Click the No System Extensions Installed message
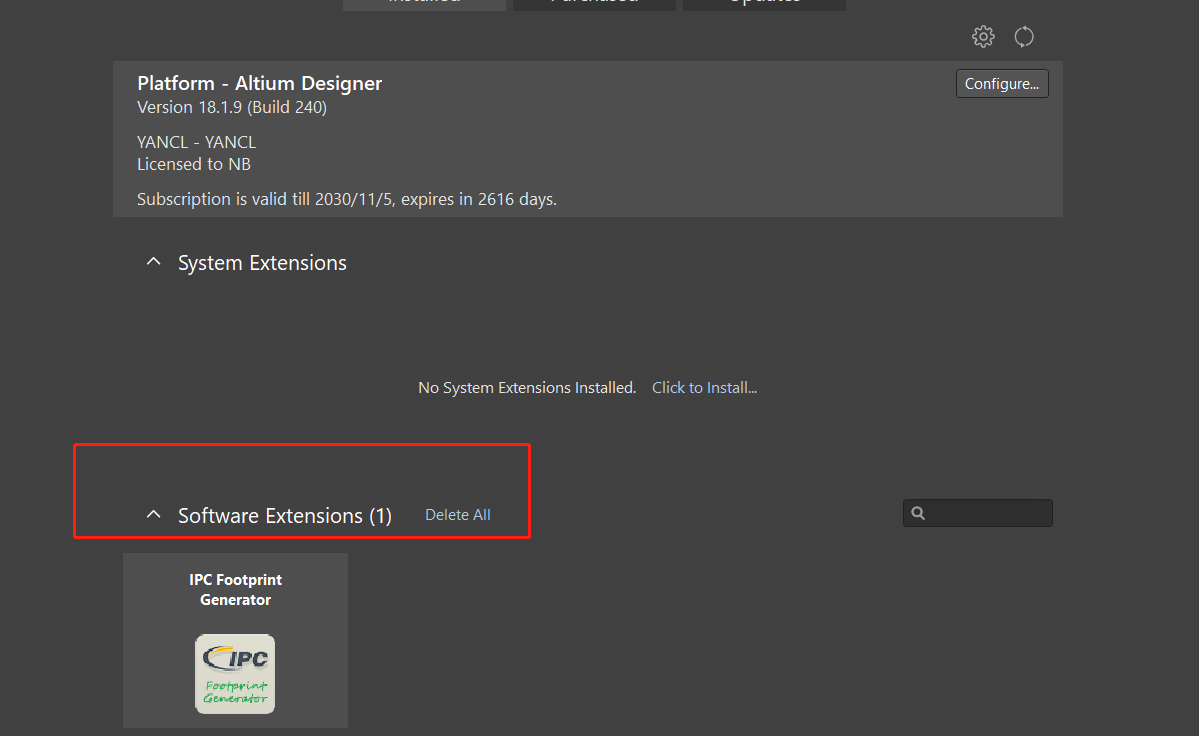Screen dimensions: 1199x736 [527, 388]
